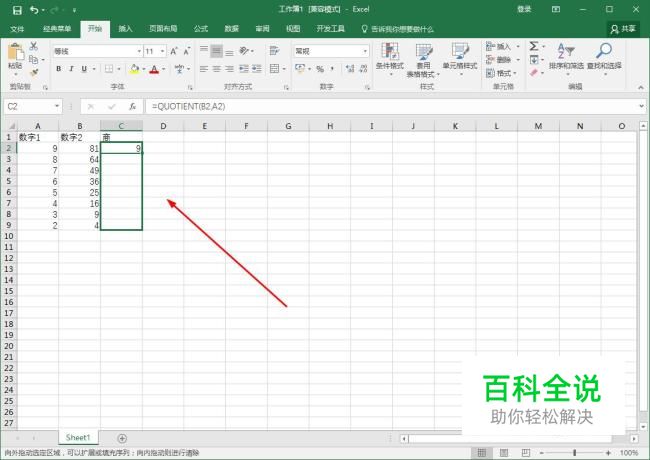Open the font color dropdown arrow
The height and width of the screenshot is (460, 650).
click(164, 69)
